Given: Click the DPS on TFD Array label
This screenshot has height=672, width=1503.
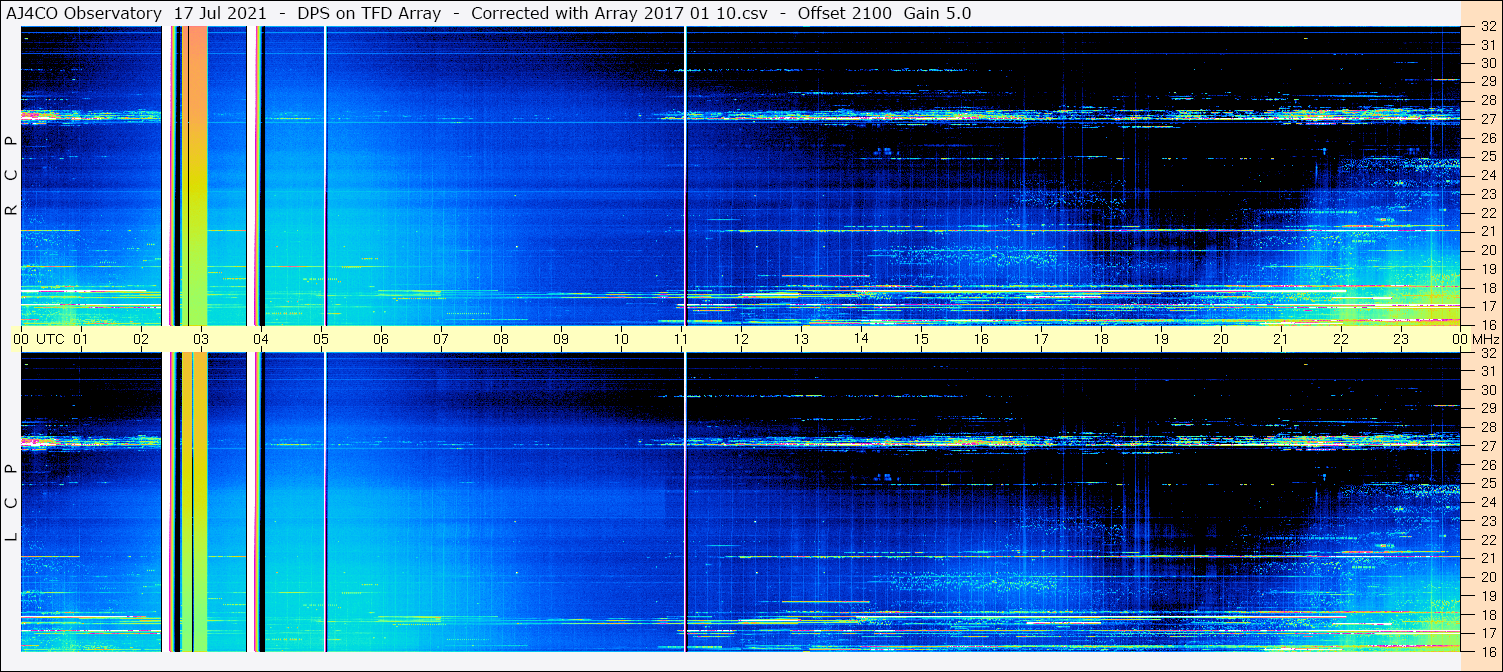Looking at the screenshot, I should click(x=369, y=14).
